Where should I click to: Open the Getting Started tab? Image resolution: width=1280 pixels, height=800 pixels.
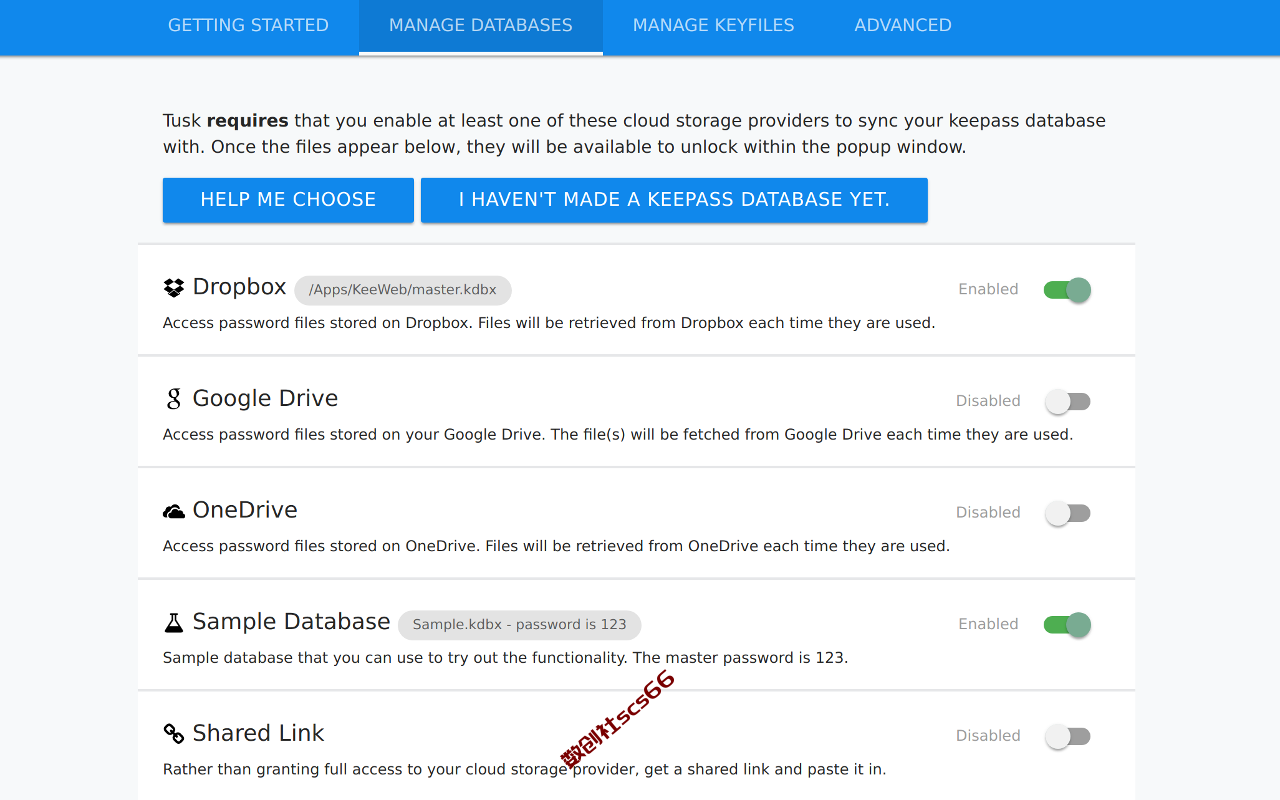coord(248,26)
